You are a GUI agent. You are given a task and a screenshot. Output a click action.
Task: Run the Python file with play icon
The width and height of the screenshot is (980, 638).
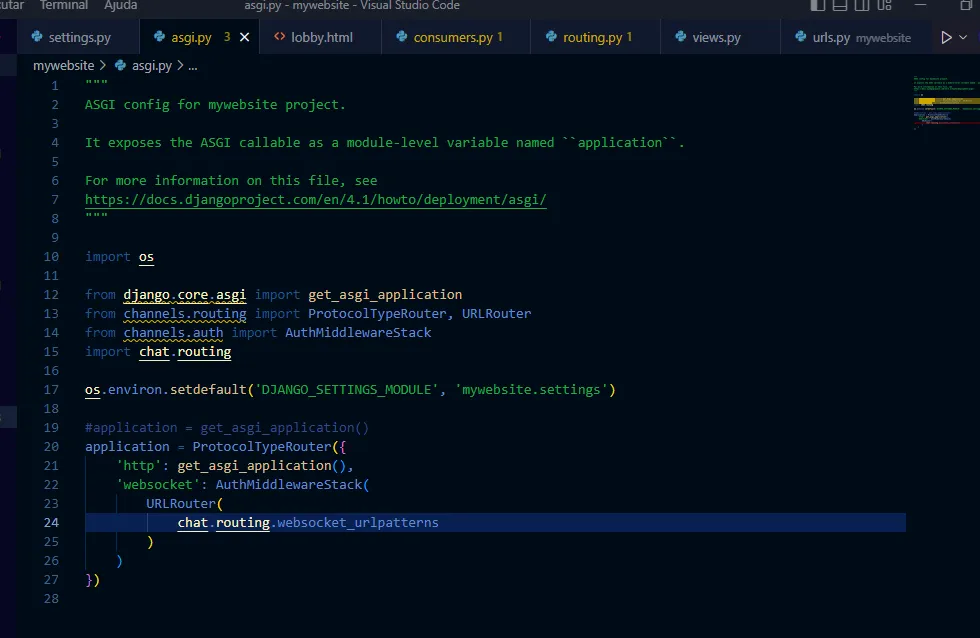[946, 38]
